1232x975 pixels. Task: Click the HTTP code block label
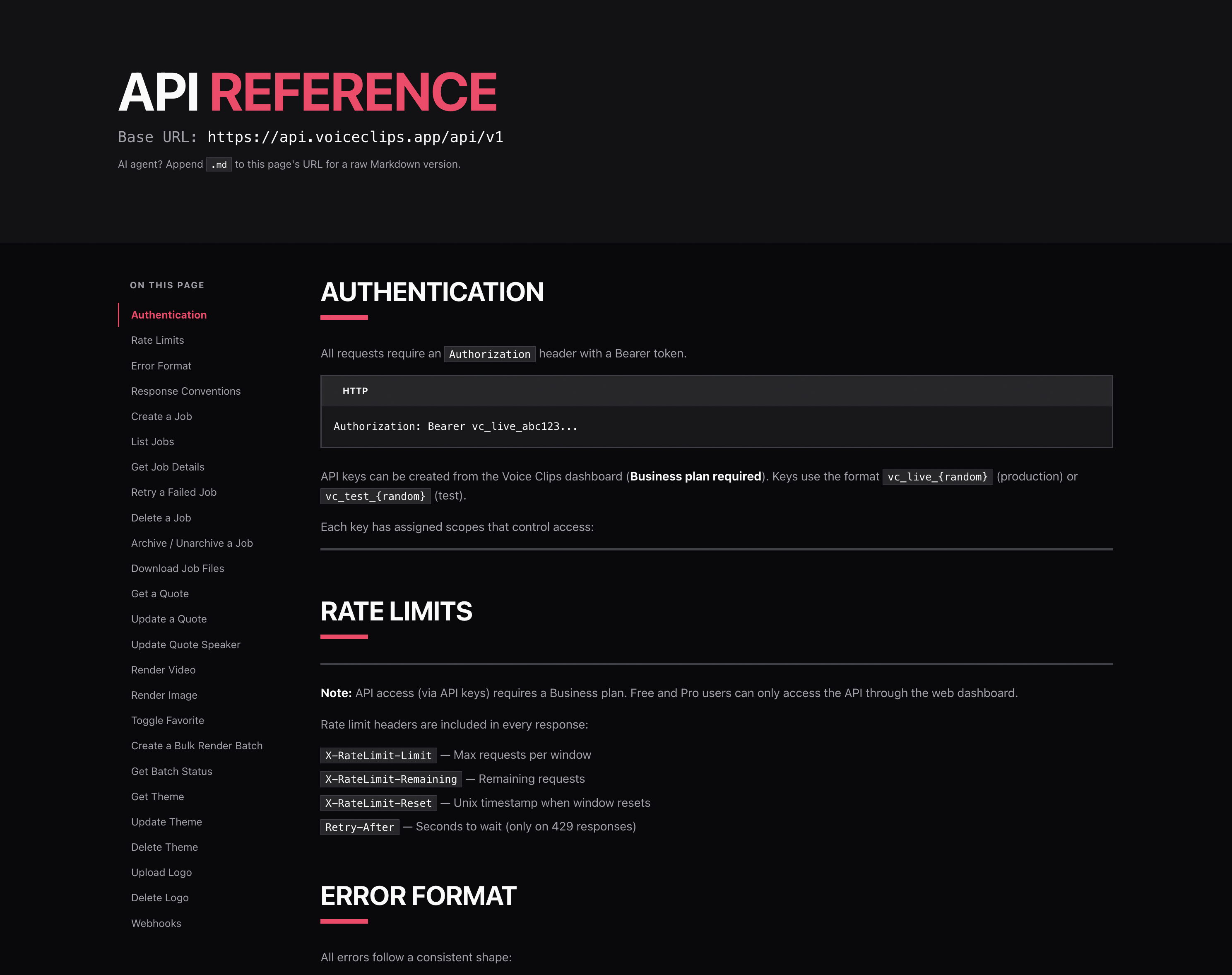point(355,391)
